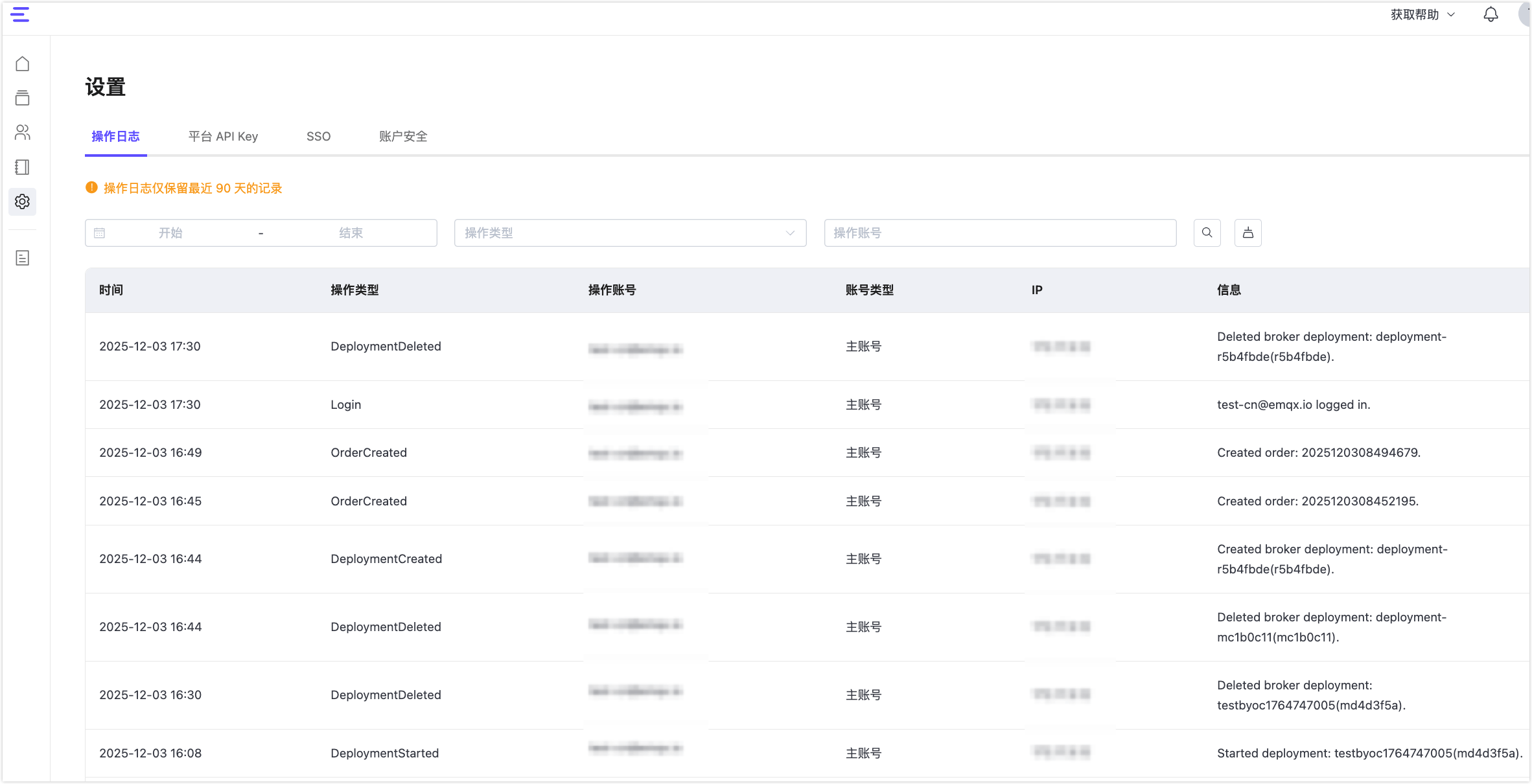Screen dimensions: 1532x784
Task: Open logs via the document sidebar icon
Action: pos(22,258)
